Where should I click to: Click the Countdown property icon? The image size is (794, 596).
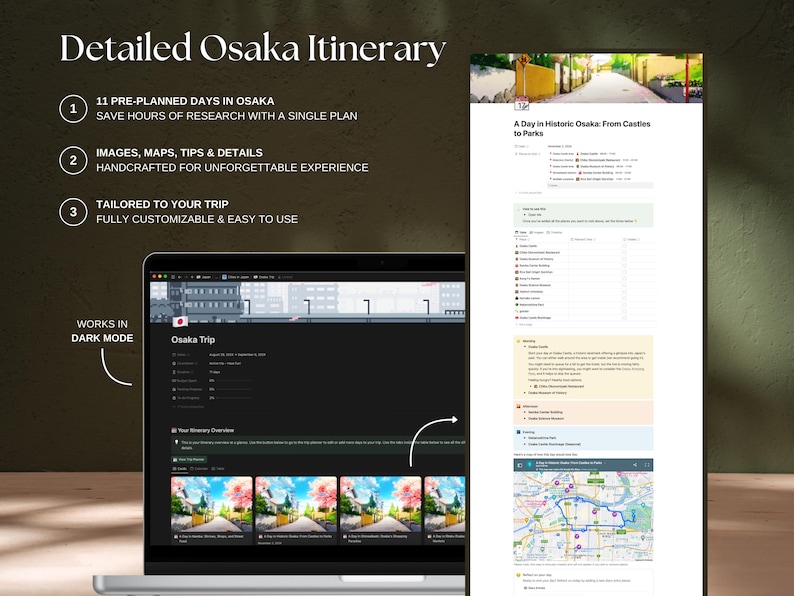(x=174, y=363)
